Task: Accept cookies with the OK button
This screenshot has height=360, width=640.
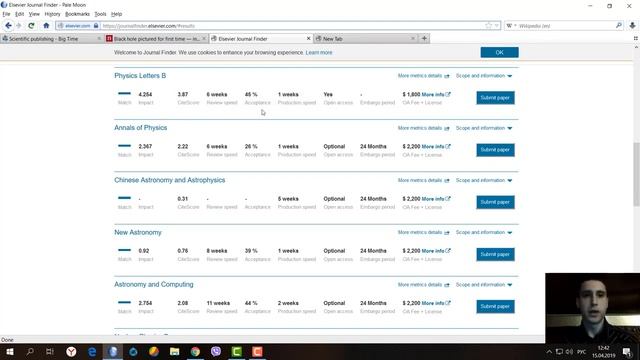Action: pyautogui.click(x=499, y=52)
